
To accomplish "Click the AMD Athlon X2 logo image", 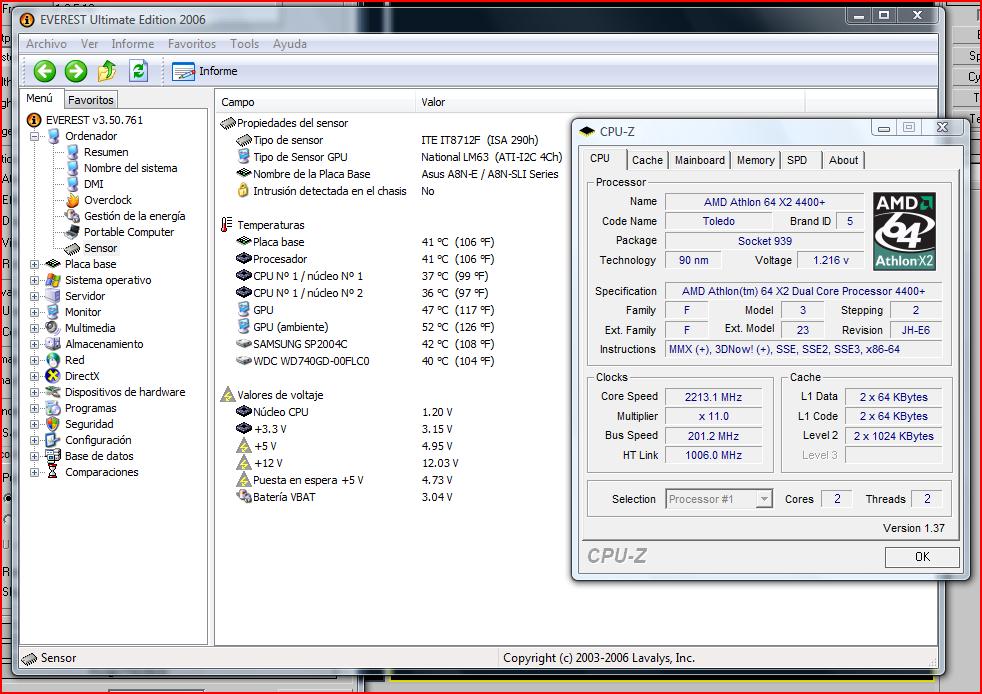I will (904, 232).
